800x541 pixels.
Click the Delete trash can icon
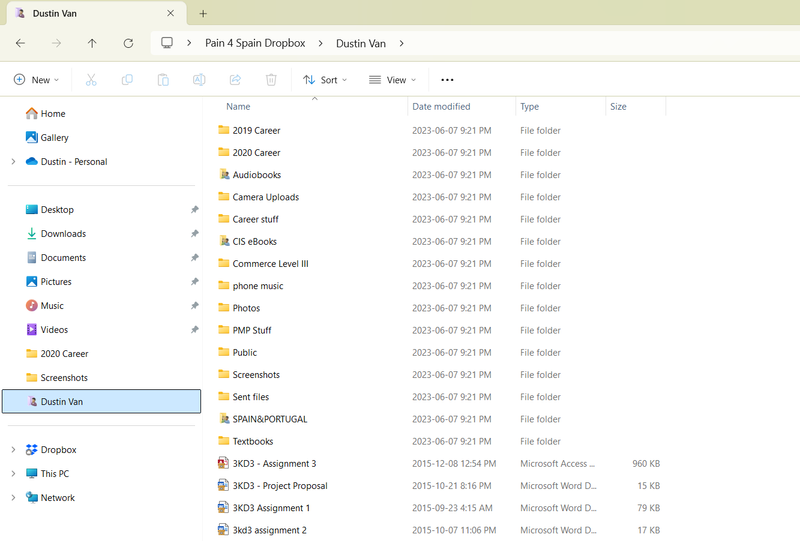[x=271, y=80]
